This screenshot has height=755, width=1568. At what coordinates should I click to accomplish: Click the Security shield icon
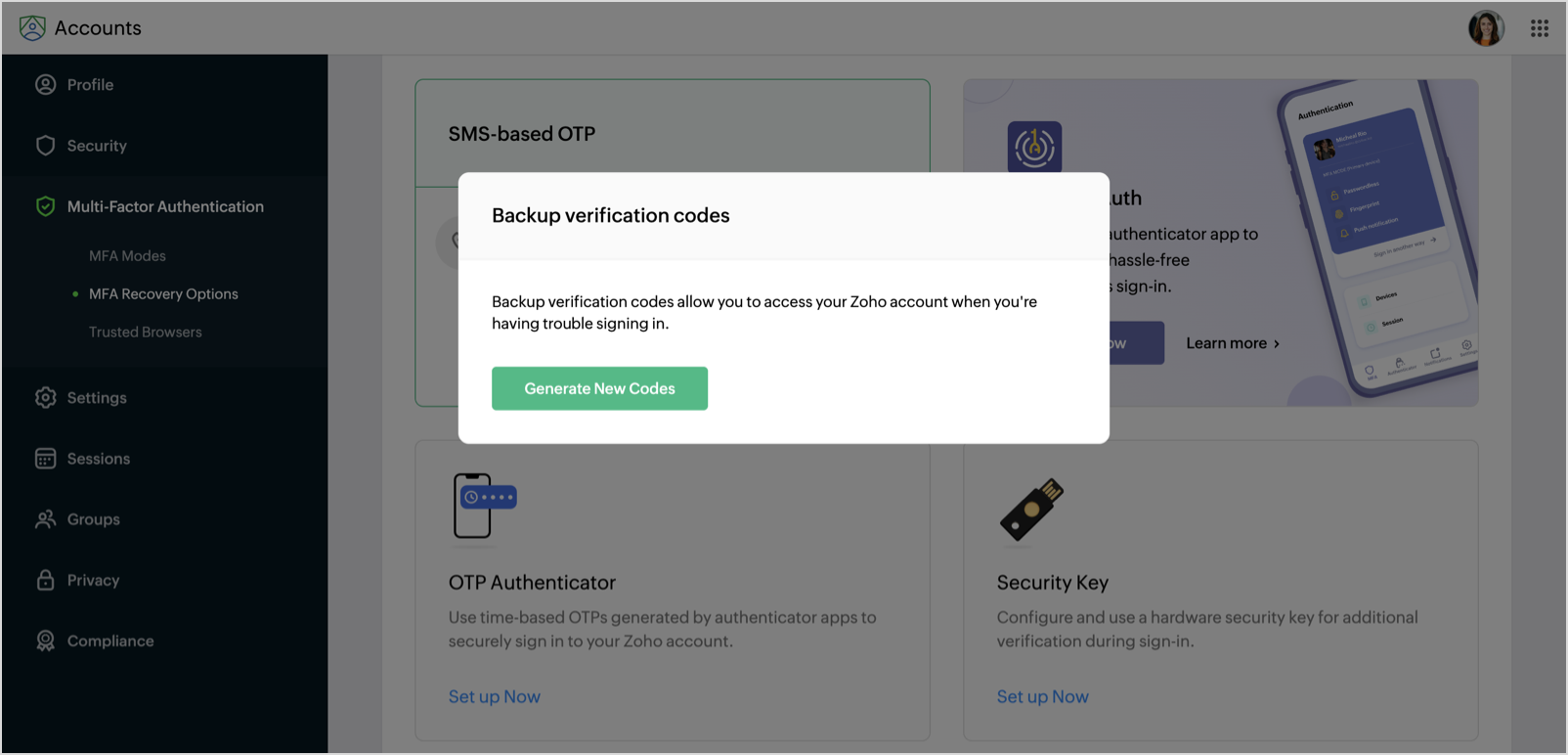46,146
